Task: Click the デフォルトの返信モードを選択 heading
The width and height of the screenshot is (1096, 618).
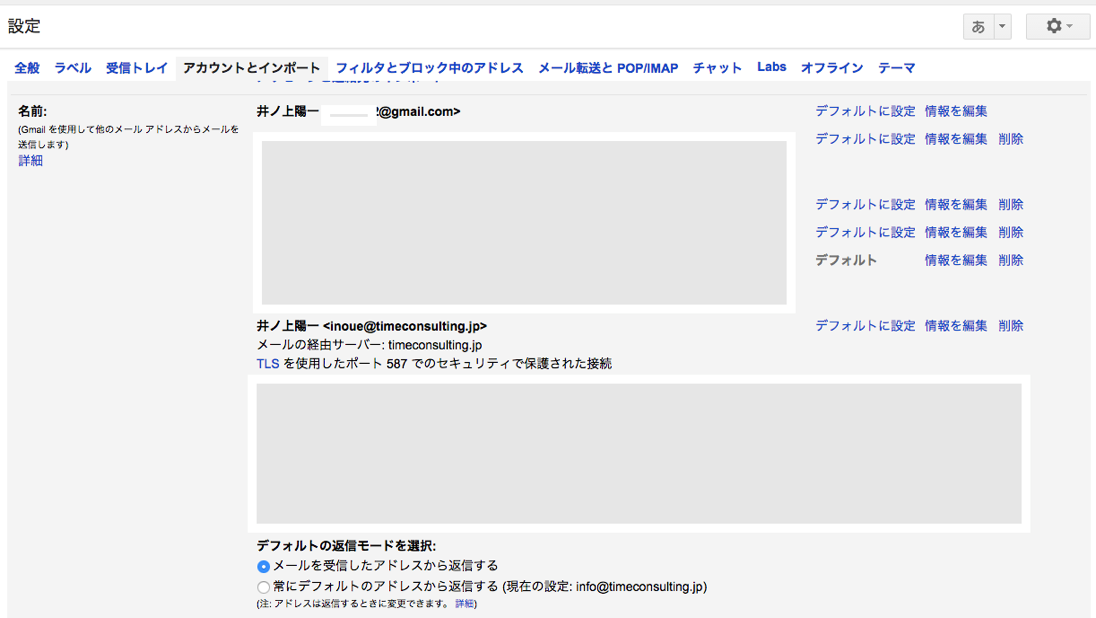Action: coord(346,545)
